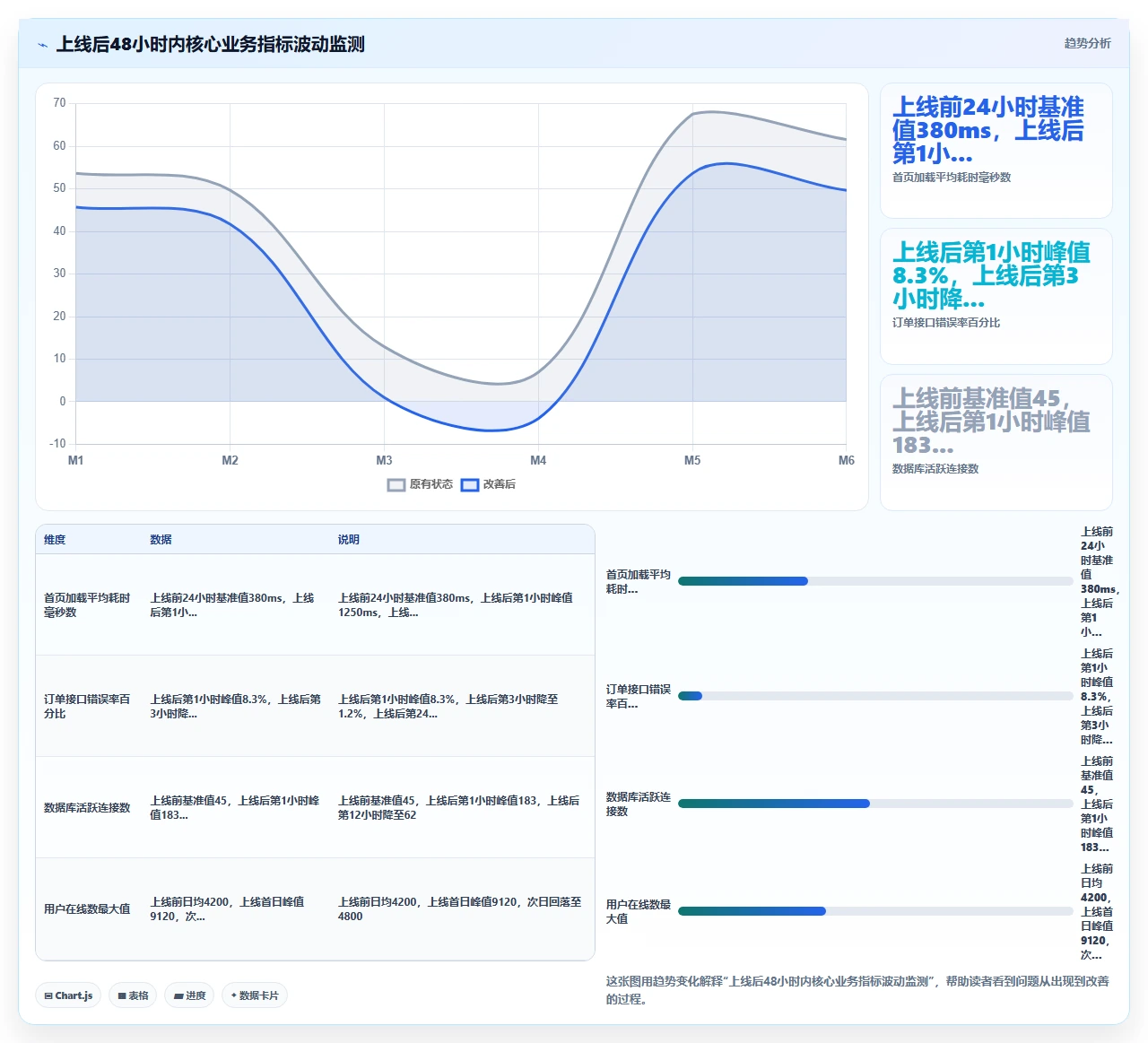The width and height of the screenshot is (1148, 1043).
Task: Click the M5 axis label on chart
Action: tap(692, 460)
